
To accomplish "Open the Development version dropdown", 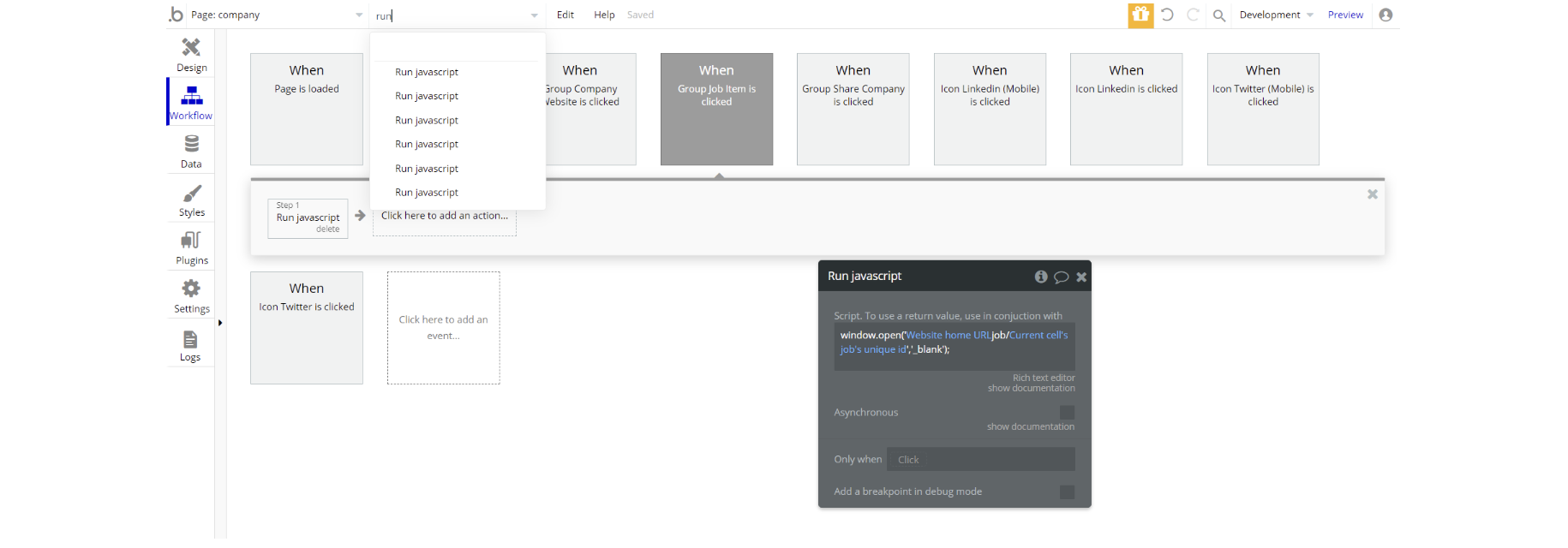I will tap(1276, 15).
